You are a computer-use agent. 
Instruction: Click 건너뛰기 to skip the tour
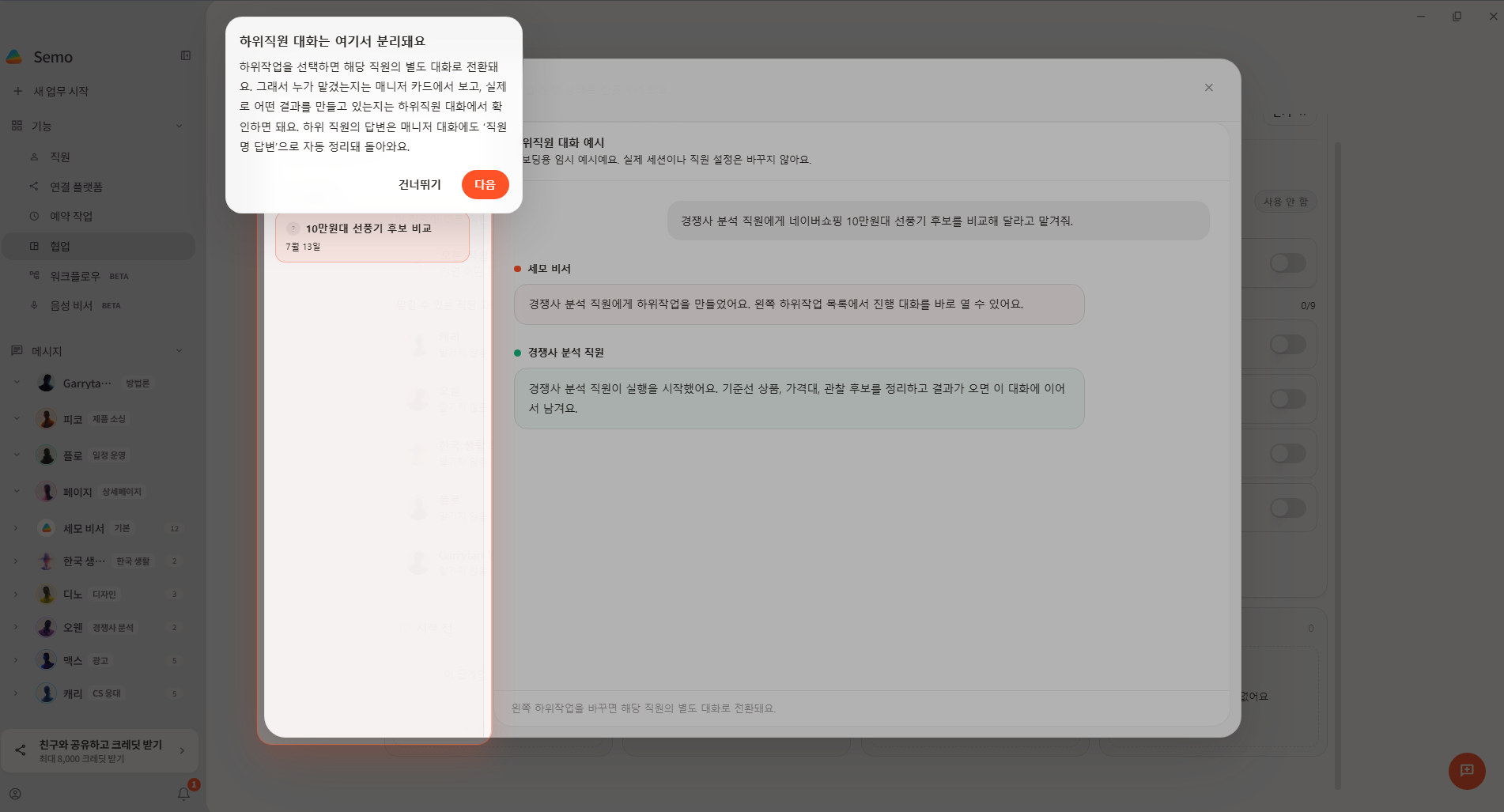420,184
